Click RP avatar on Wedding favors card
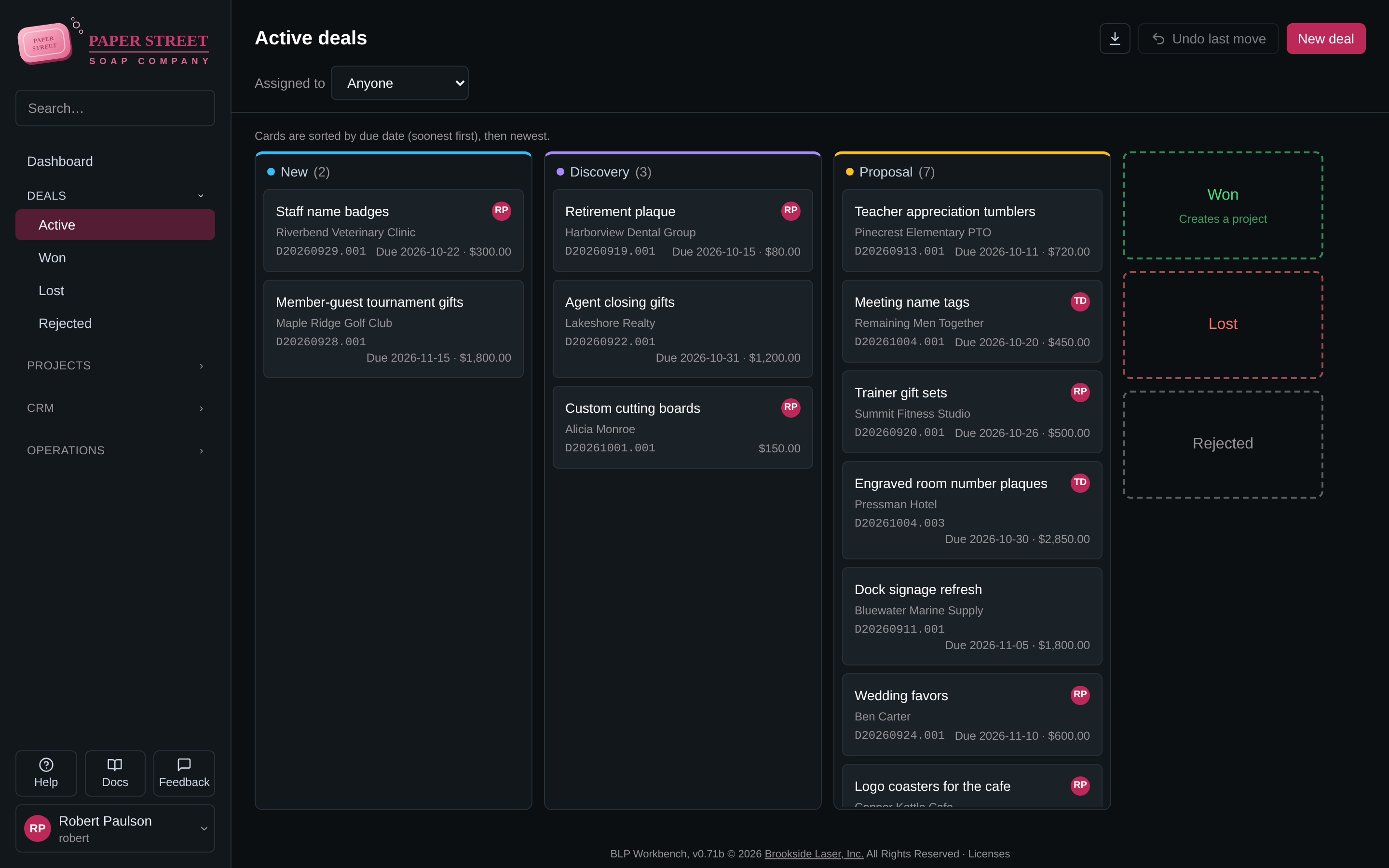This screenshot has height=868, width=1389. (1080, 694)
